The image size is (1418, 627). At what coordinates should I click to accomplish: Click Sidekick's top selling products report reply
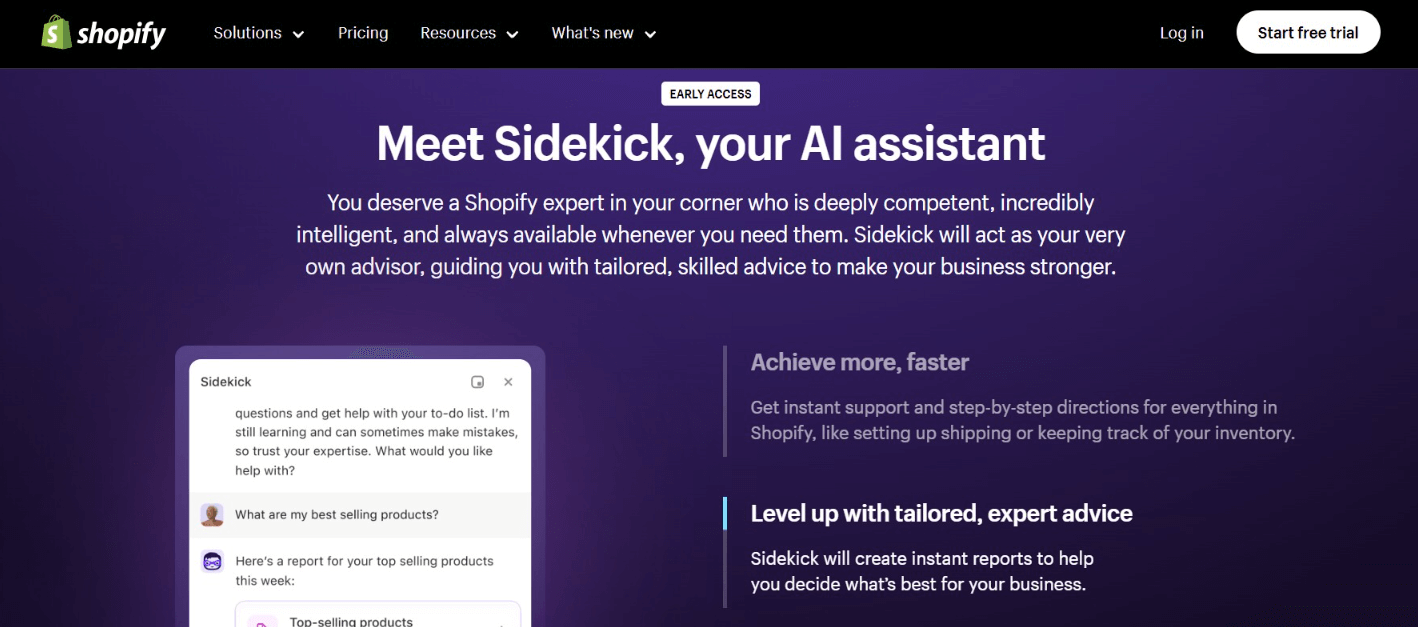pos(364,570)
